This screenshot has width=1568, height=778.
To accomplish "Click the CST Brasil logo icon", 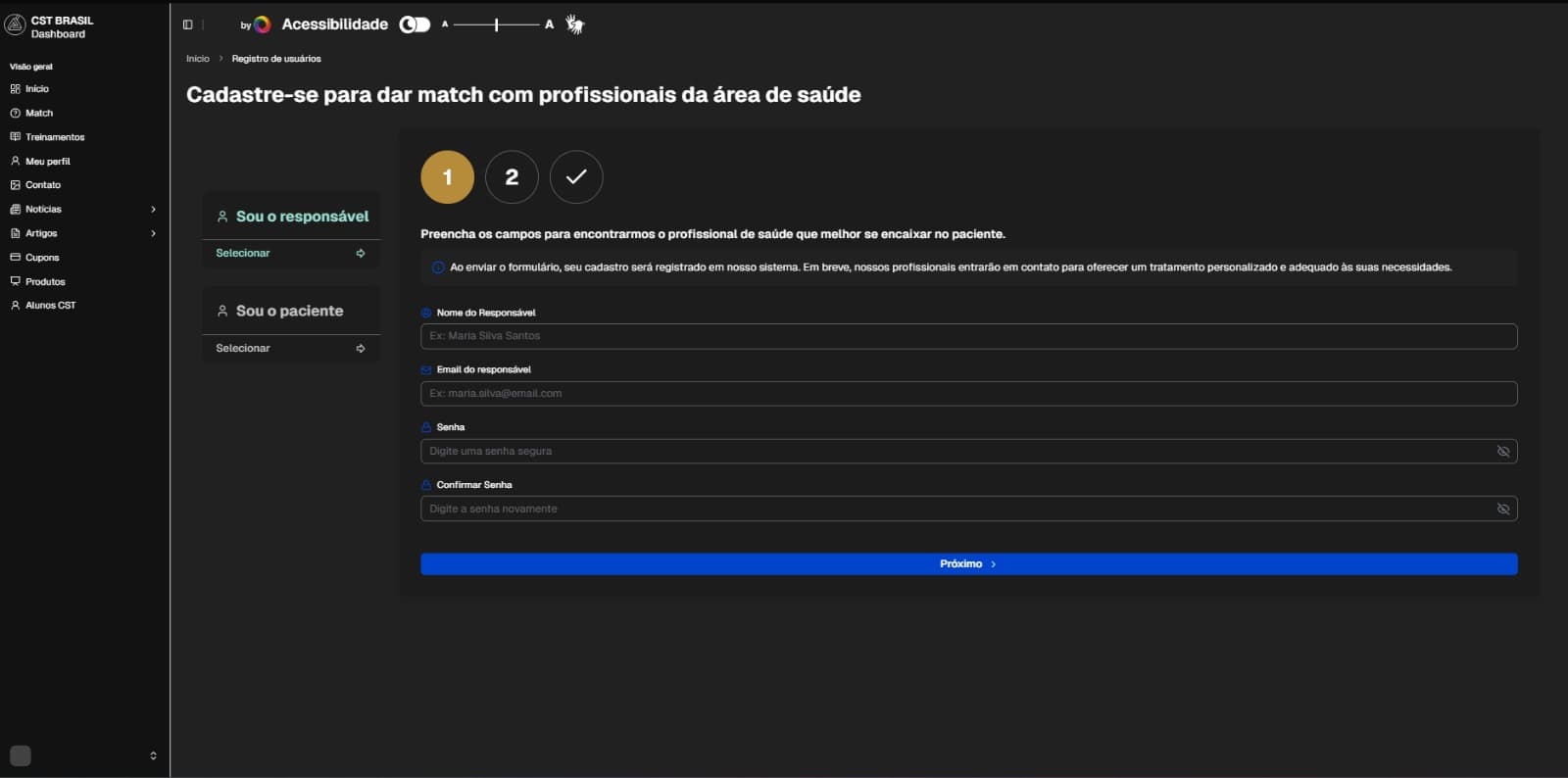I will click(x=15, y=26).
